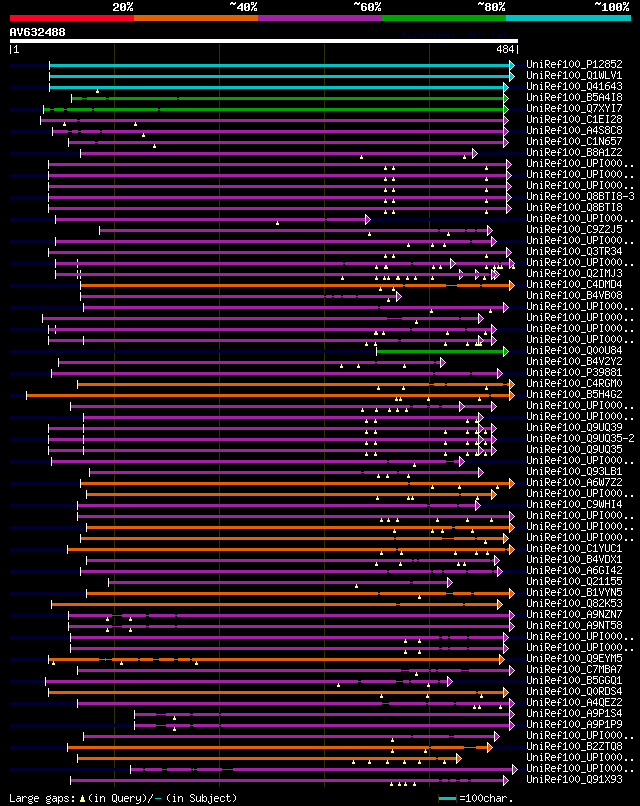Screen dimensions: 640x806
Task: Select the UniRef100_Q91X93 label
Action: 574,779
